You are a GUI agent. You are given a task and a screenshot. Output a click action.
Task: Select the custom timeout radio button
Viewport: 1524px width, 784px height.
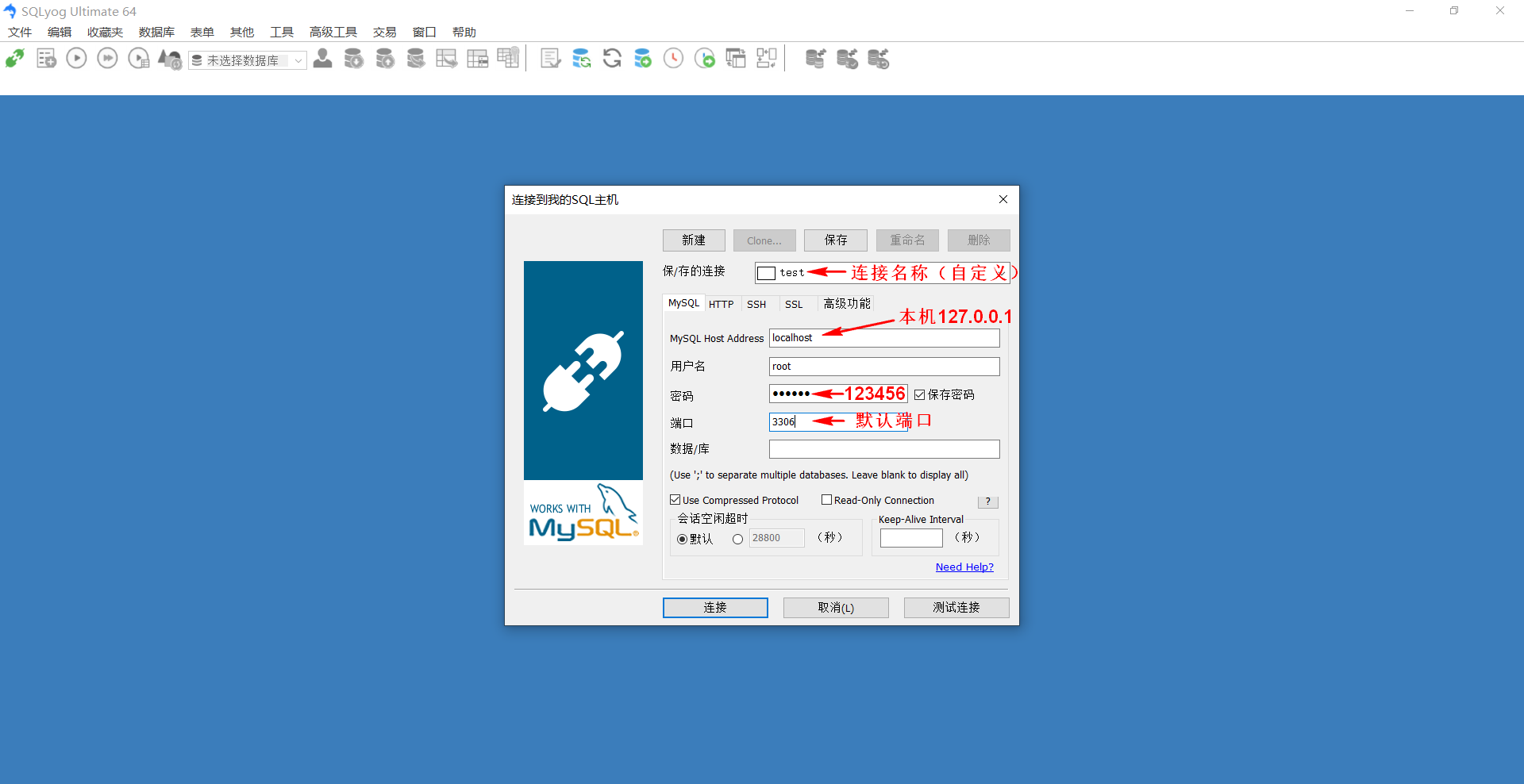pos(738,540)
